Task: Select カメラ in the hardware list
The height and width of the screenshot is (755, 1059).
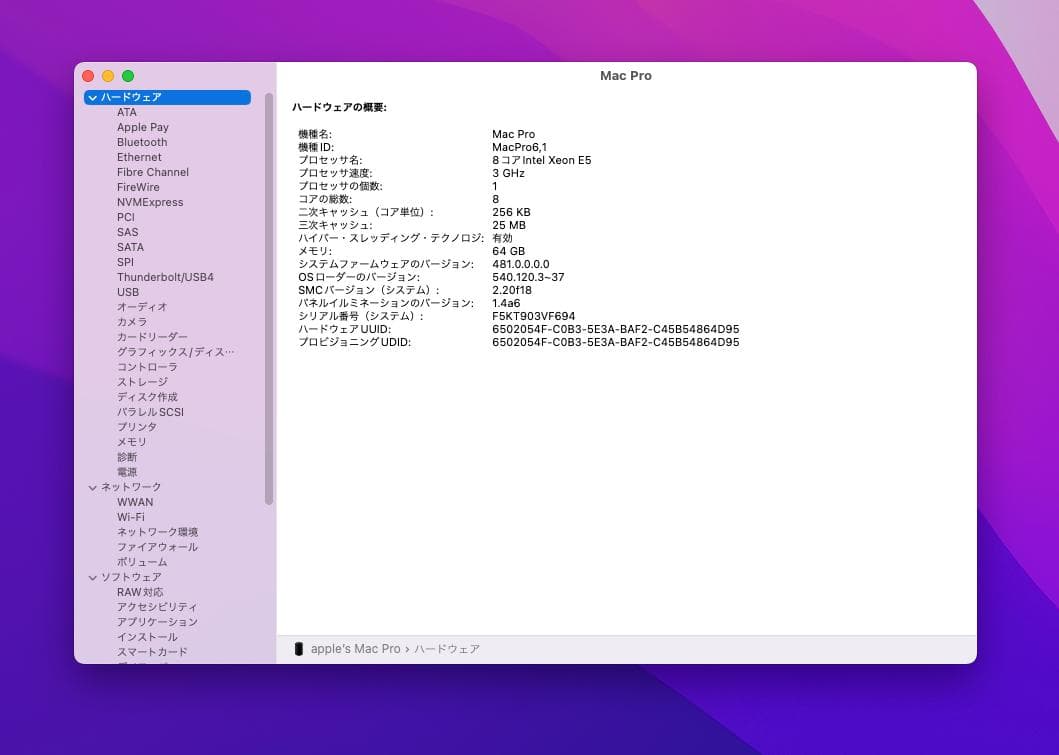Action: (131, 322)
